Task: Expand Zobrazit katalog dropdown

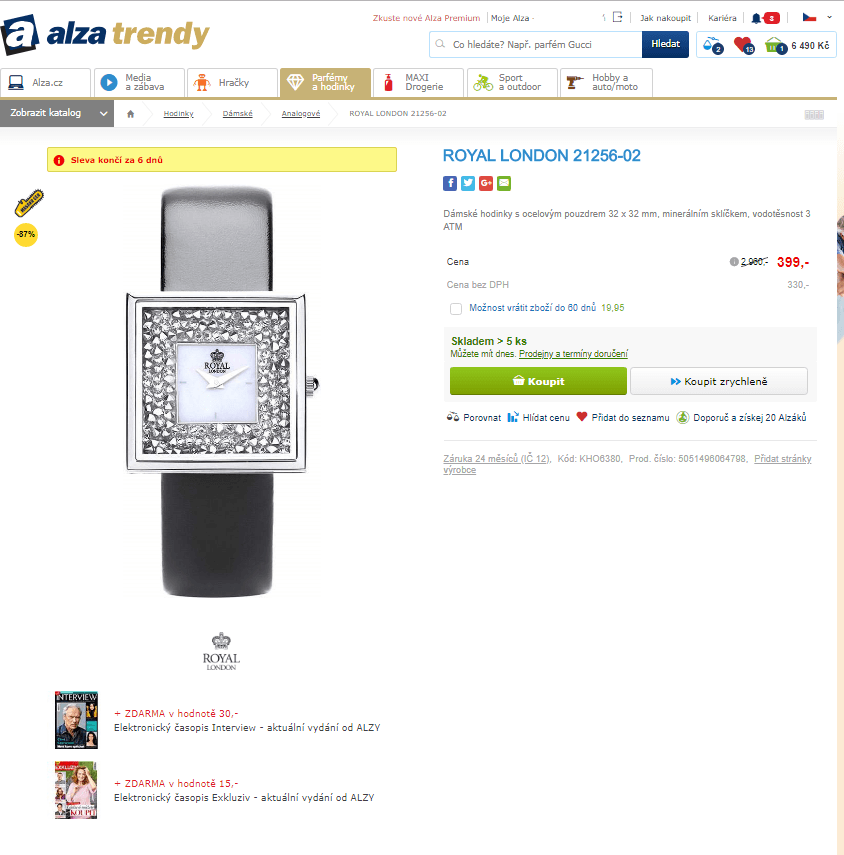Action: [57, 113]
